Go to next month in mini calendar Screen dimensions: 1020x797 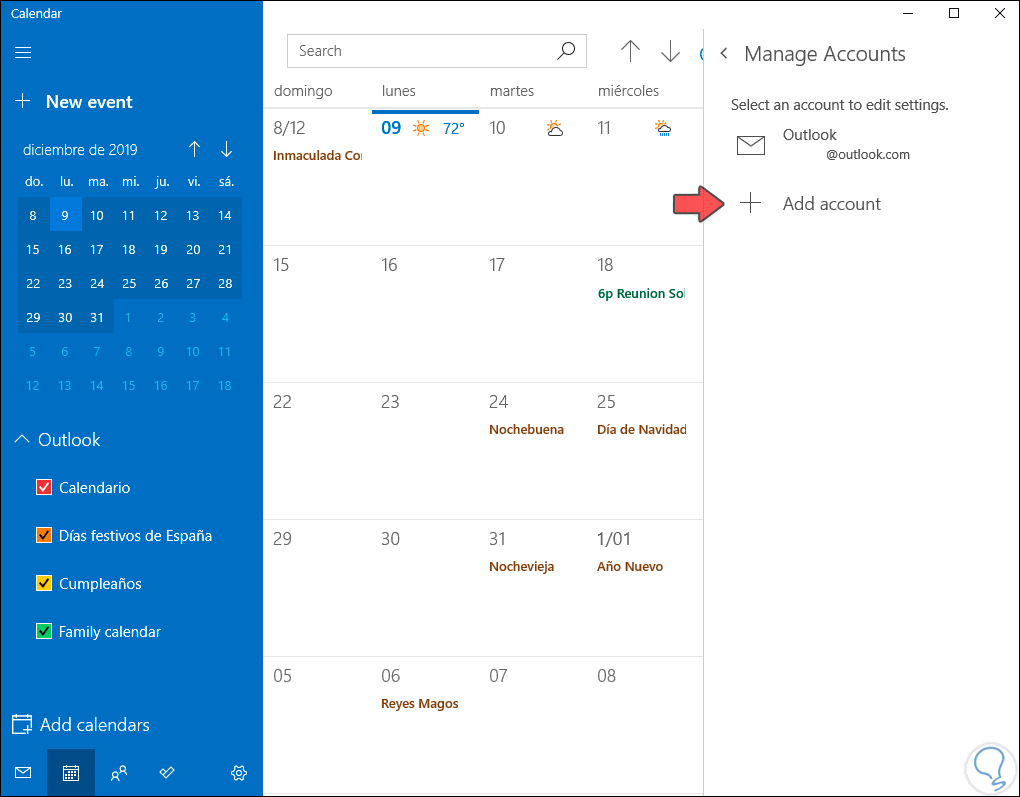(226, 150)
